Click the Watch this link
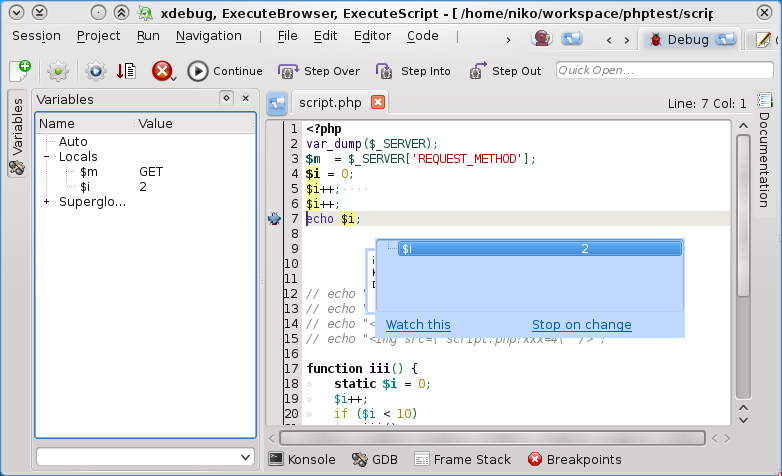Viewport: 782px width, 476px height. pos(418,325)
